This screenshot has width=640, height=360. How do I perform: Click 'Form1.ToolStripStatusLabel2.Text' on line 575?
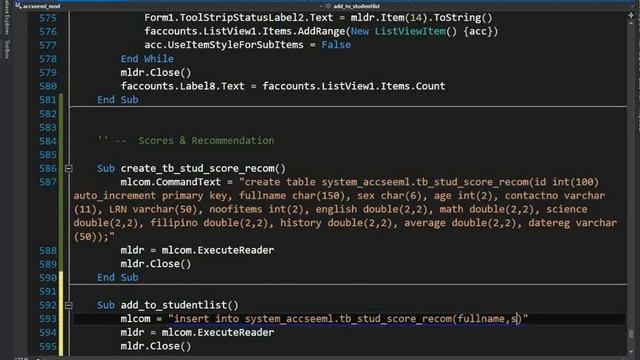click(x=239, y=18)
